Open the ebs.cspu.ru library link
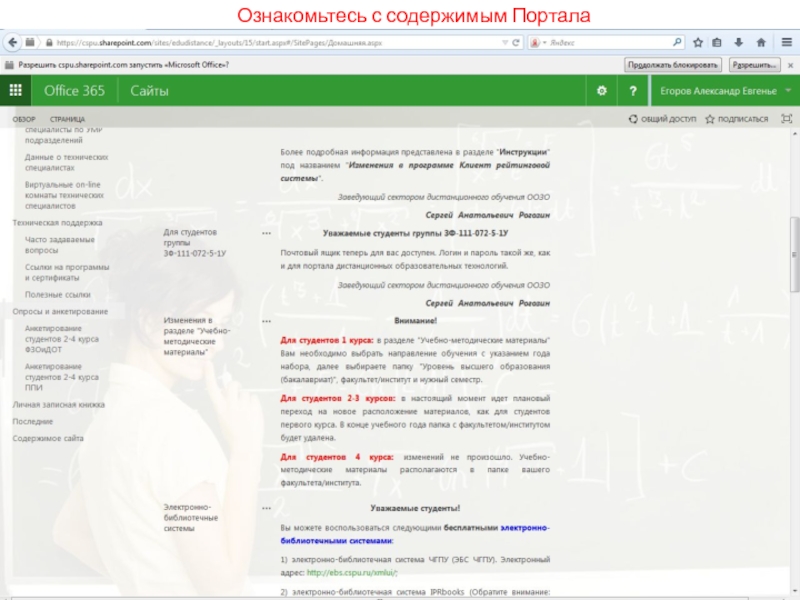The image size is (800, 600). click(x=352, y=572)
